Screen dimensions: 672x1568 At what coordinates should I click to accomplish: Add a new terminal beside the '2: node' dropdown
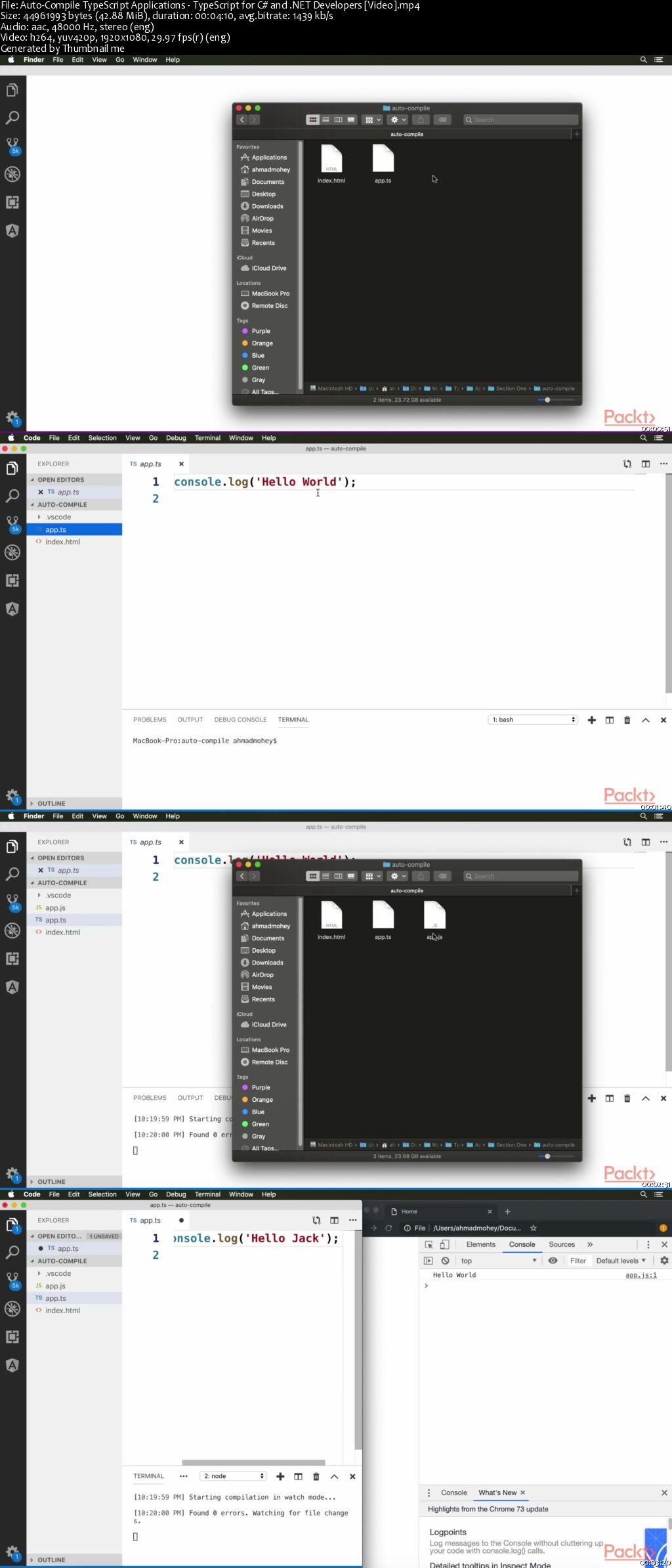click(x=280, y=1476)
